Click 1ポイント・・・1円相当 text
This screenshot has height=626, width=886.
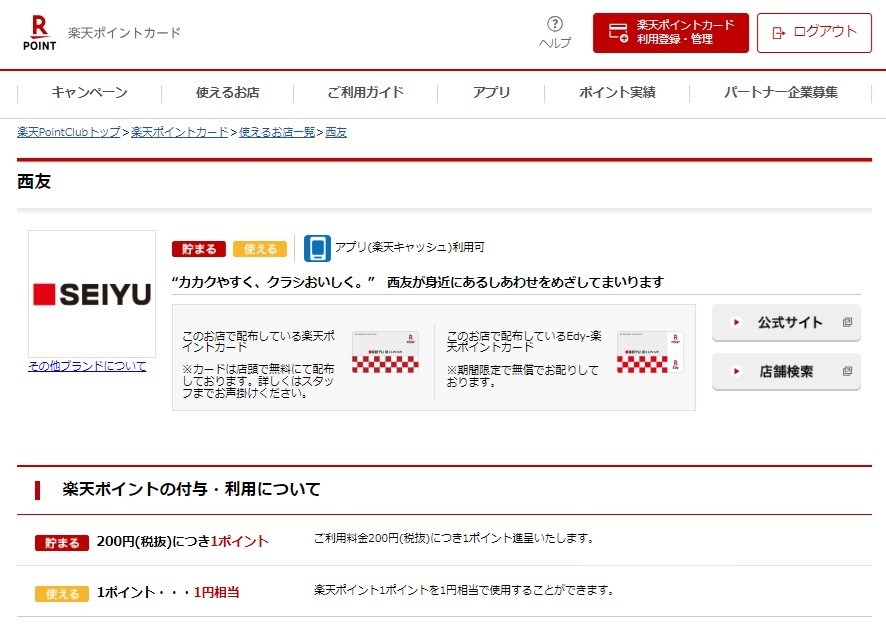point(168,592)
